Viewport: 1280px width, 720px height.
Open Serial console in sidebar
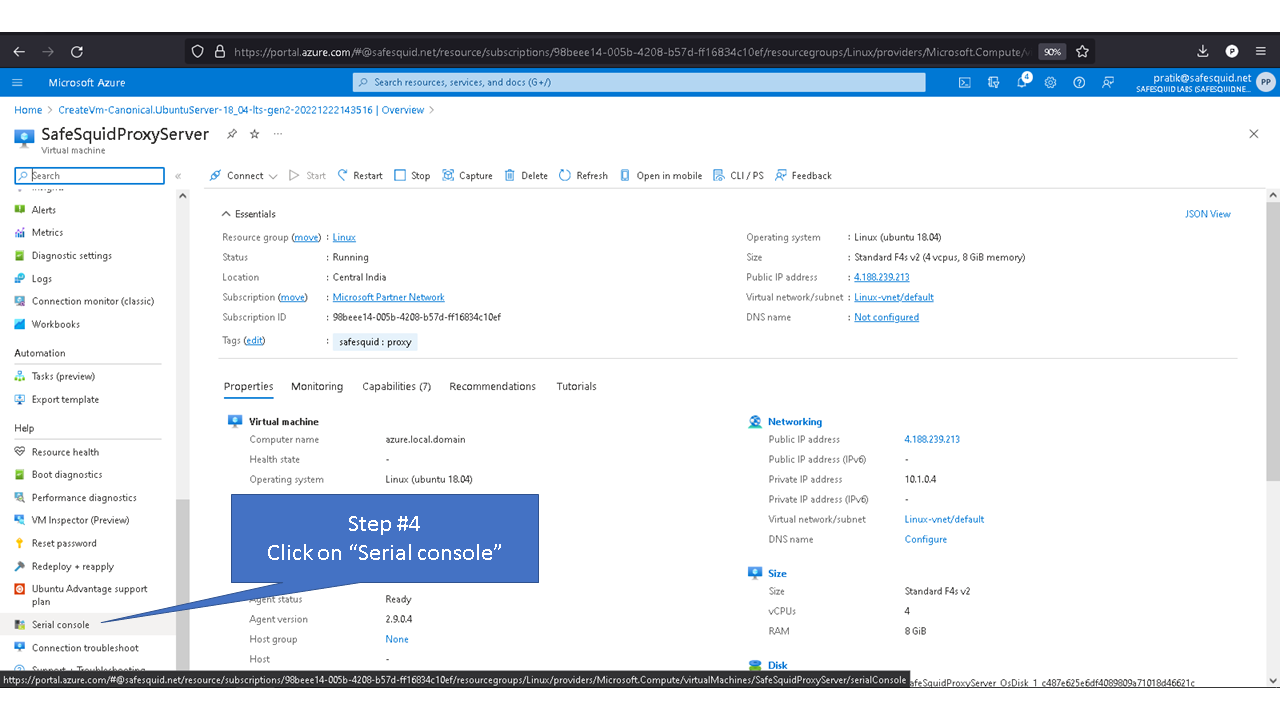60,625
